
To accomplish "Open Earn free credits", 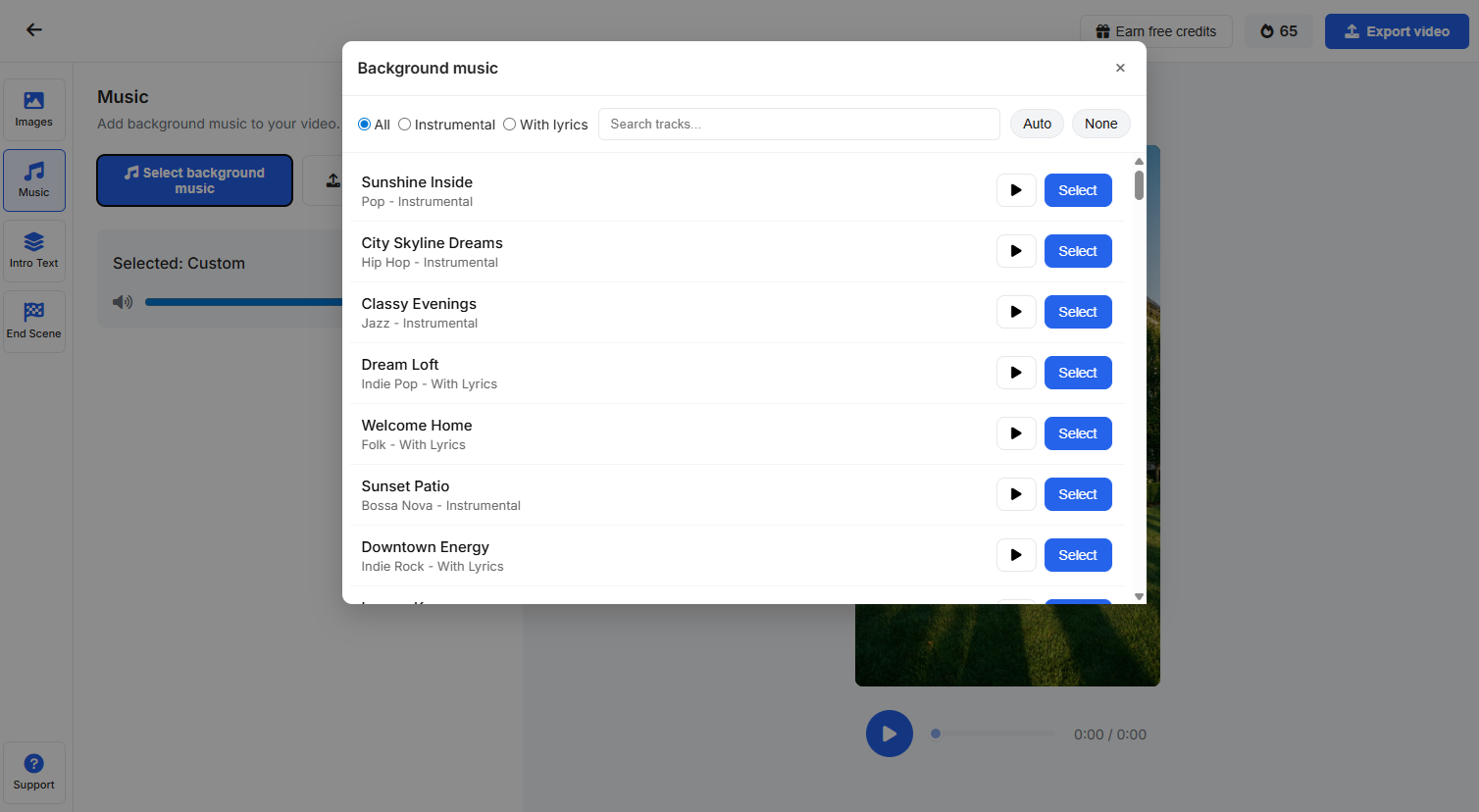I will tap(1155, 30).
